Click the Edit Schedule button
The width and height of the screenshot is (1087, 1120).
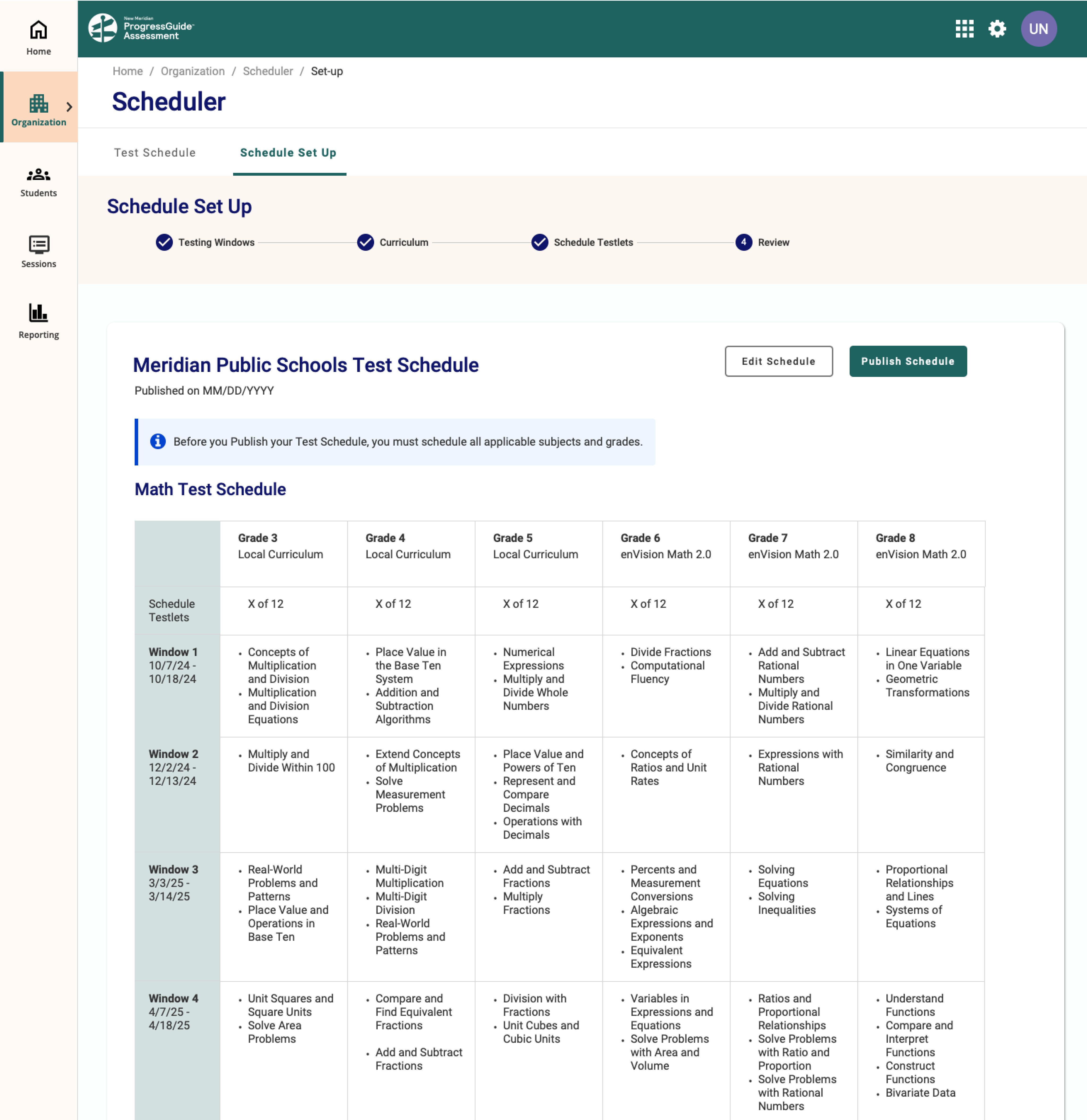pos(778,361)
